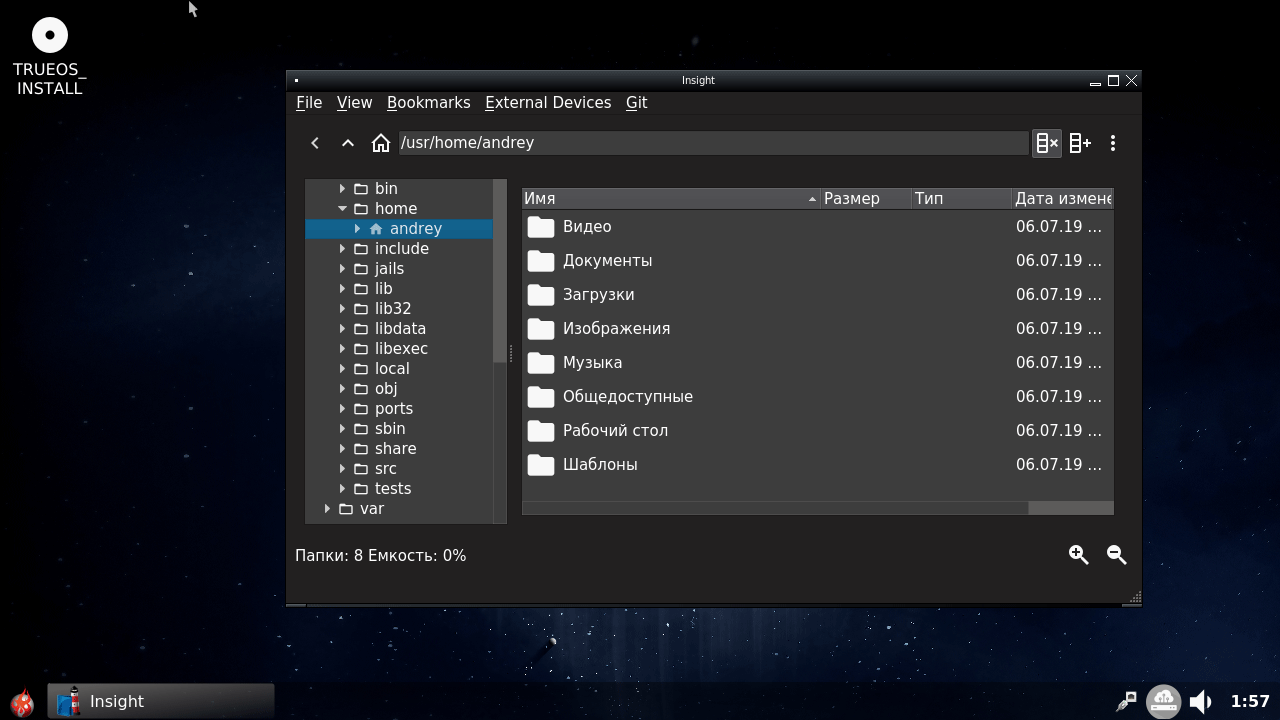
Task: Click the path field /usr/home/andrey
Action: pos(712,143)
